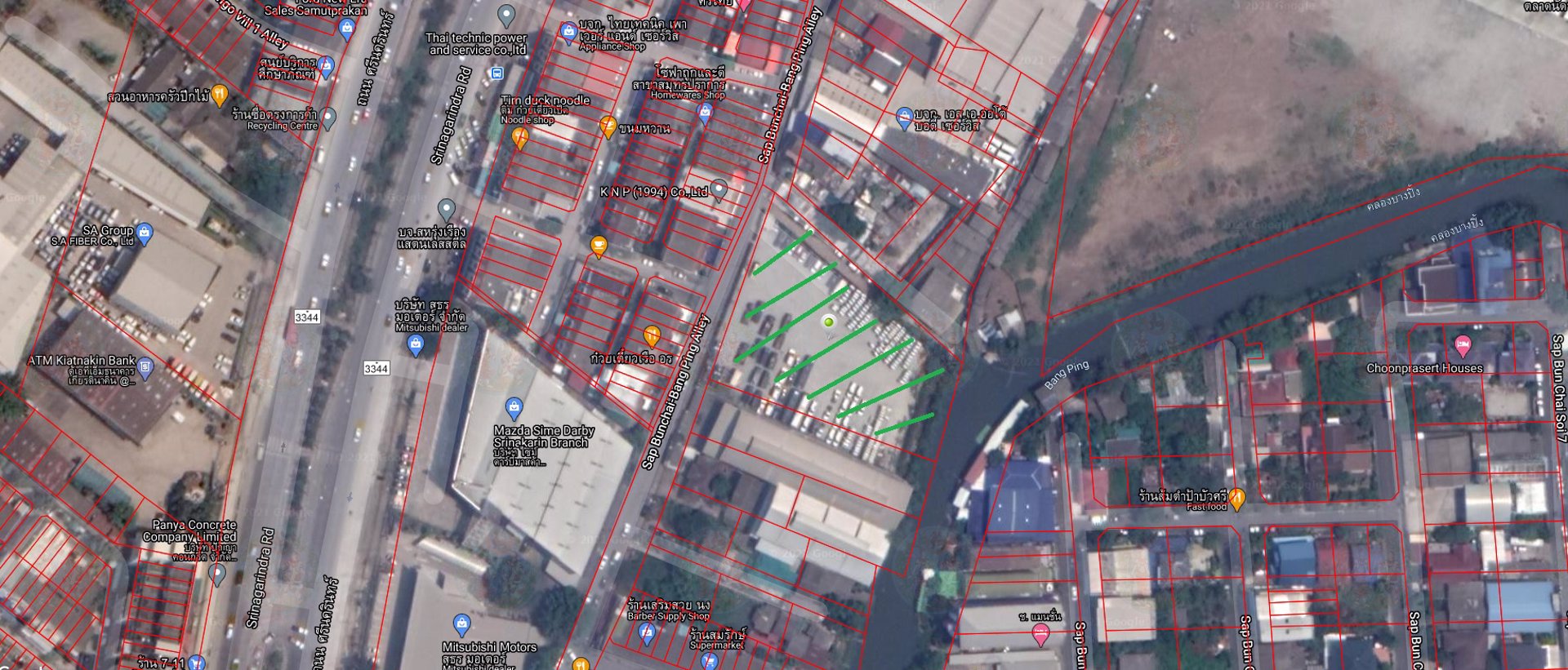This screenshot has height=670, width=1568.
Task: Click the bus stop icon on Srinagarindra Rd
Action: coord(497,73)
